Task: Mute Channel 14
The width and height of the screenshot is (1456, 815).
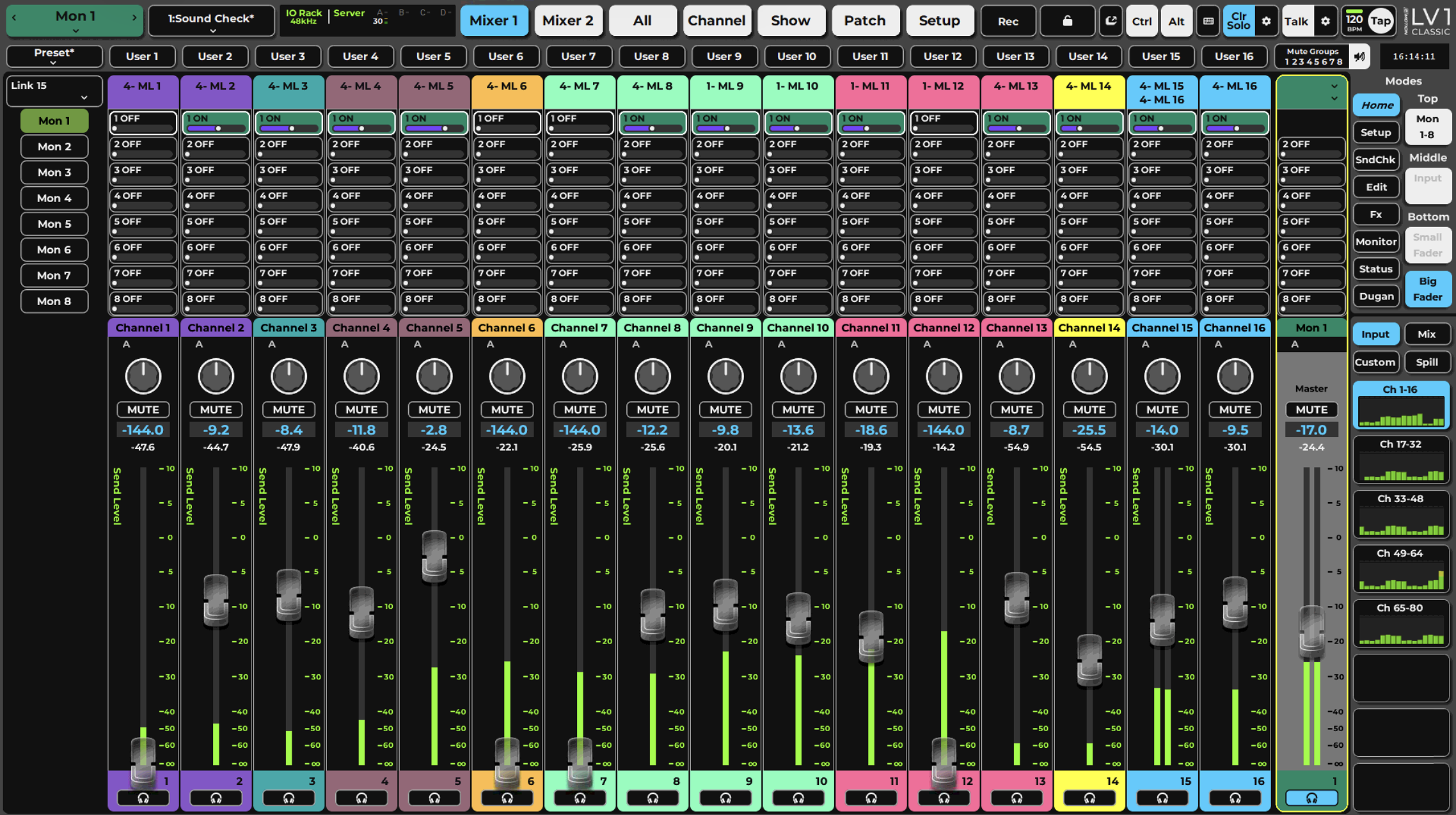Action: [x=1089, y=409]
